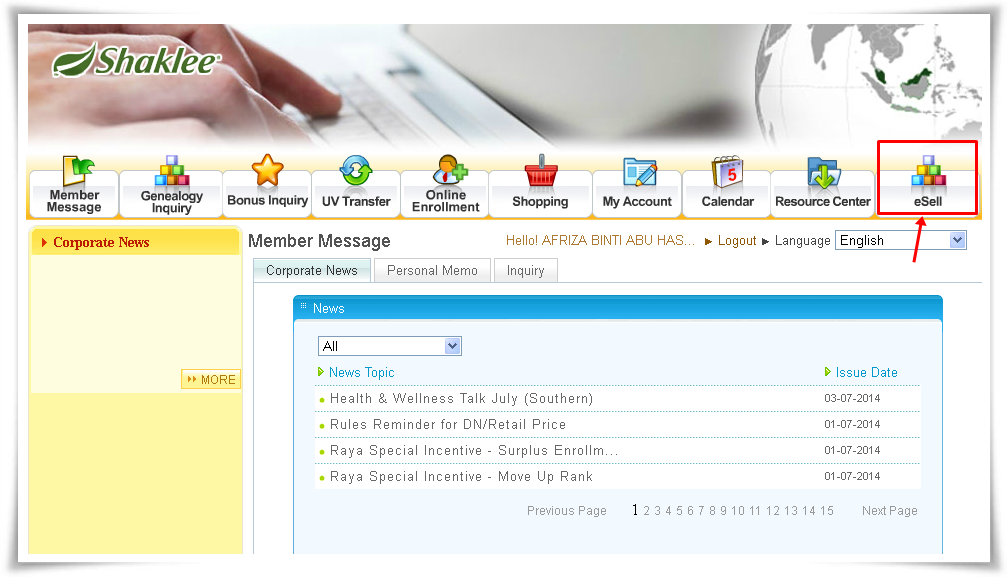Switch to Corporate News tab
Viewport: 1007px width, 577px height.
click(311, 271)
